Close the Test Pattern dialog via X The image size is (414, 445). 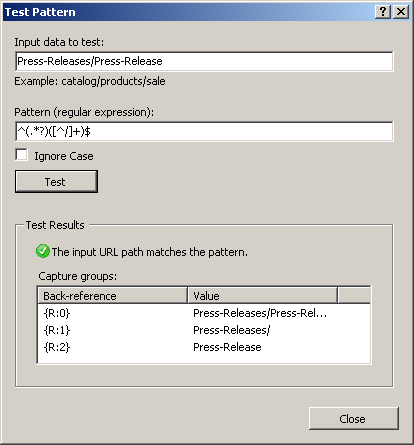click(x=401, y=12)
